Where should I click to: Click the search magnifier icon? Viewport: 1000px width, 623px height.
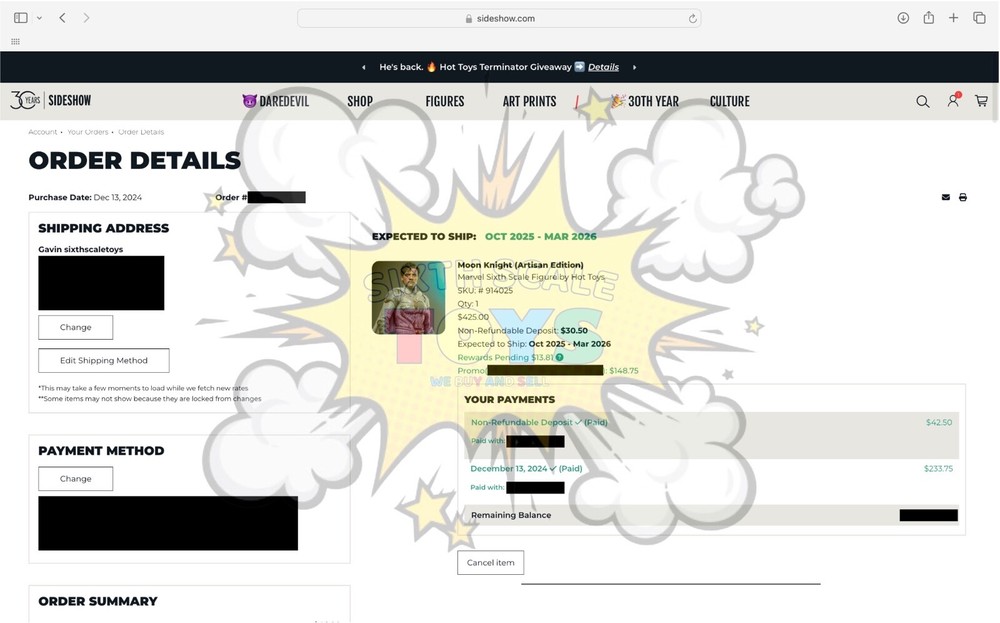922,101
